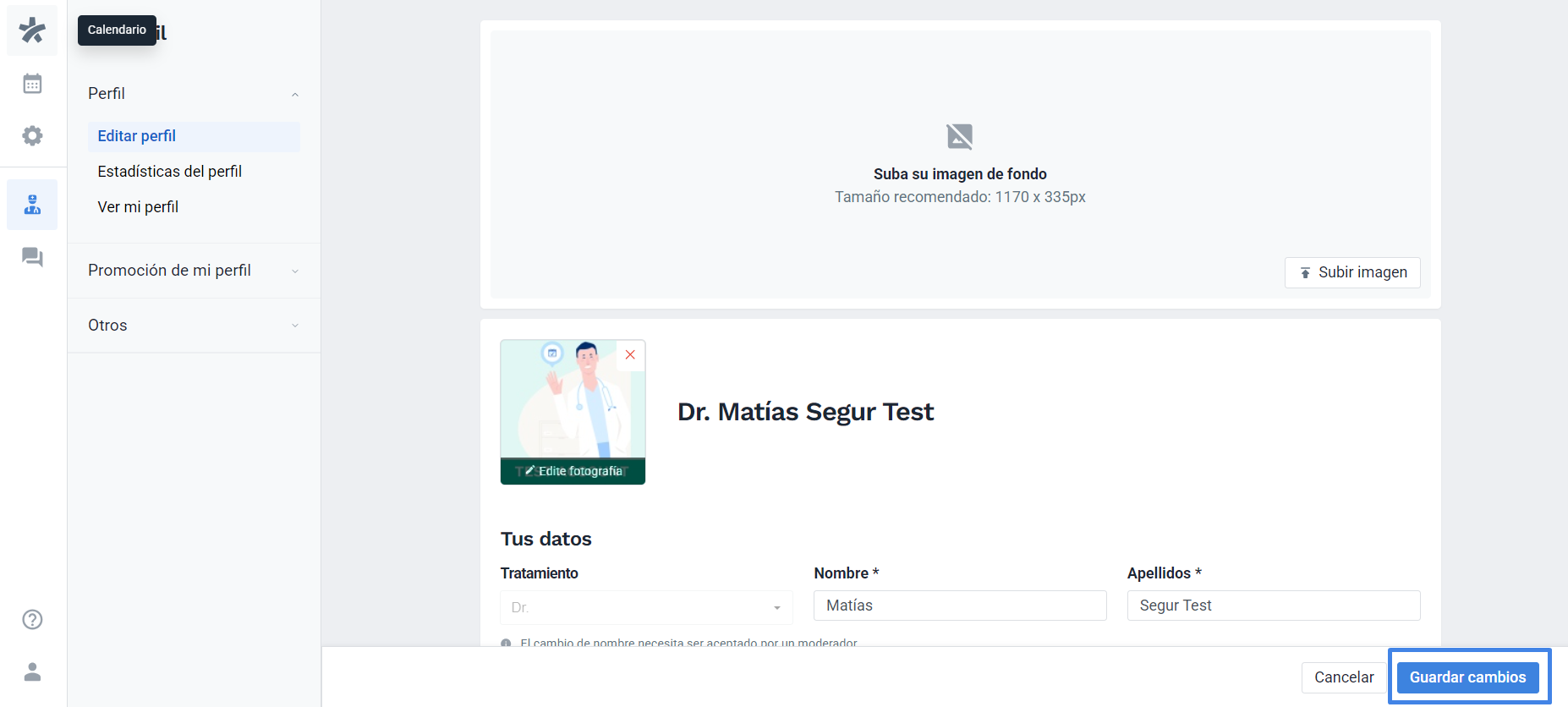
Task: Open the messages chat icon
Action: [32, 257]
